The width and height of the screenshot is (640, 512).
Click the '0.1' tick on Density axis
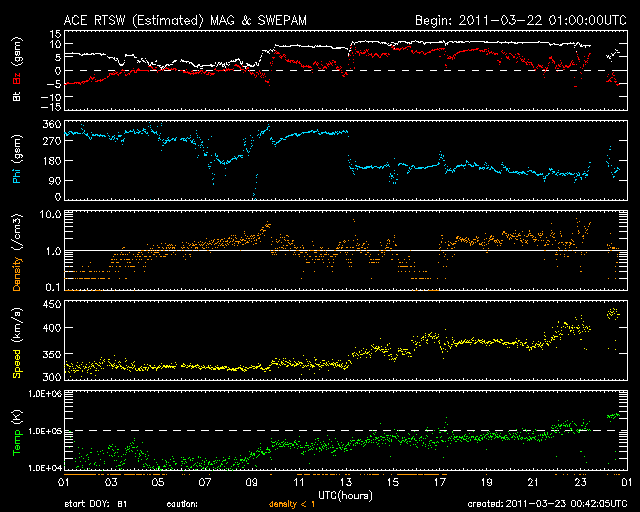(x=53, y=287)
